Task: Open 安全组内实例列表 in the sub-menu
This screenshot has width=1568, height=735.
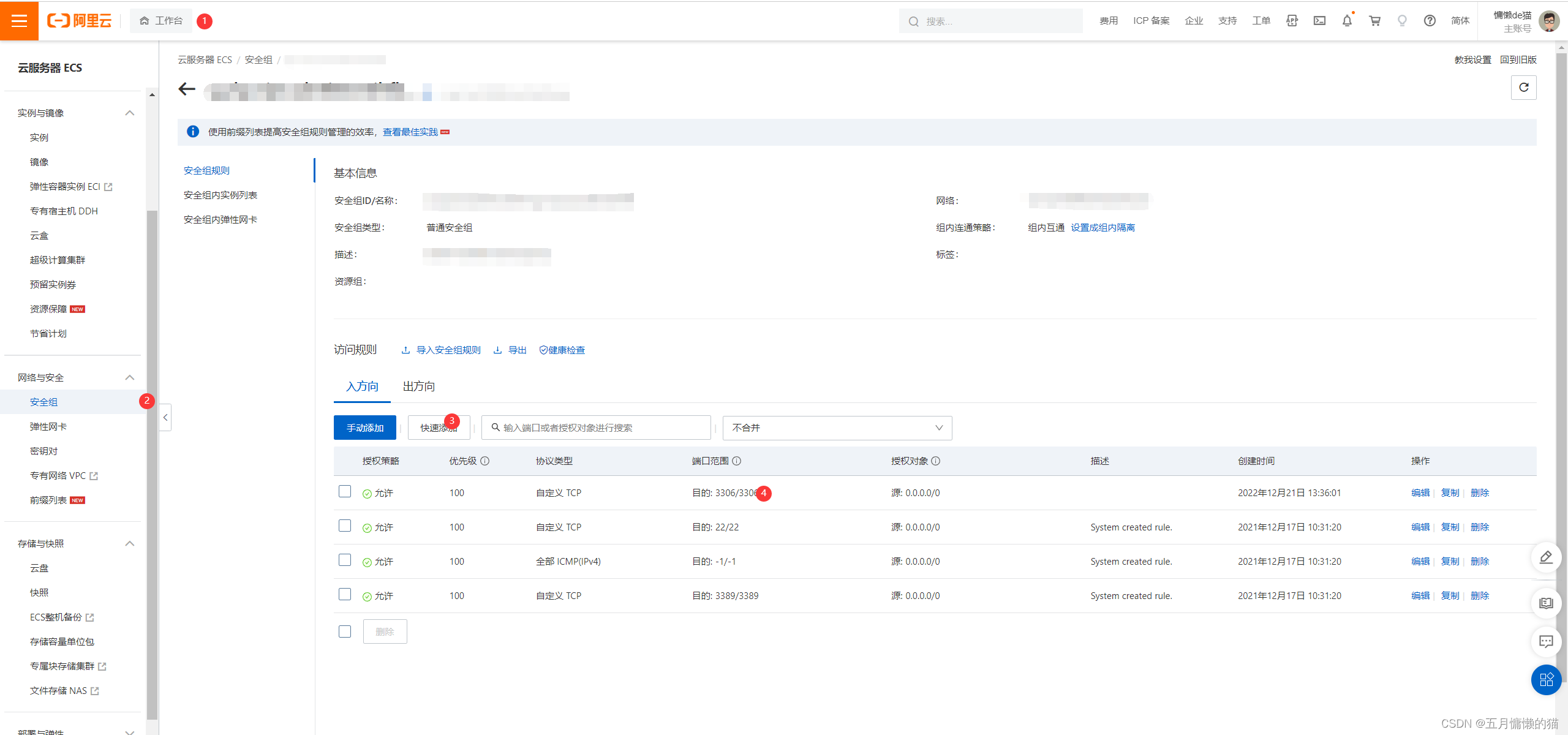Action: (x=221, y=195)
